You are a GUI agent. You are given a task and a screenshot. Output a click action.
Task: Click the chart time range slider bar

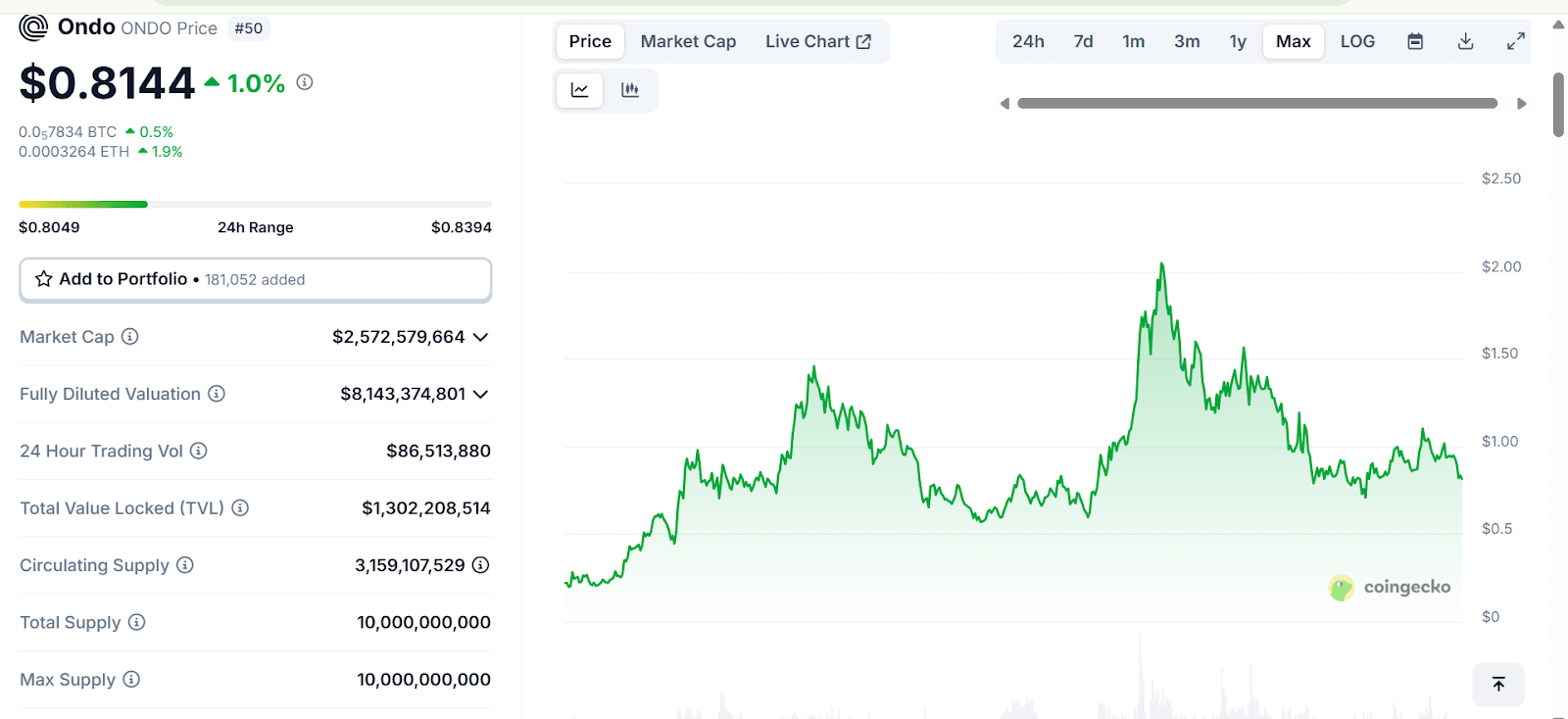pos(1257,103)
